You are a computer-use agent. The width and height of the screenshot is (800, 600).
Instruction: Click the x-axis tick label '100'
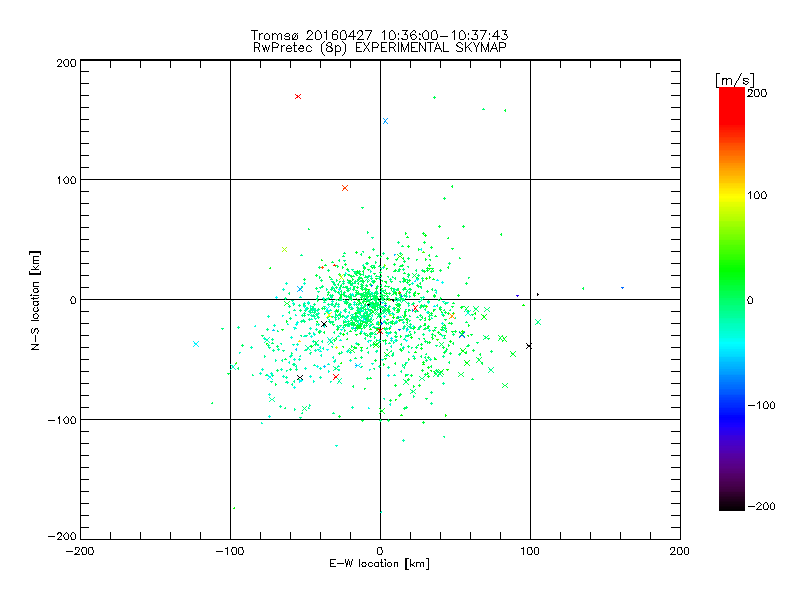pos(530,552)
